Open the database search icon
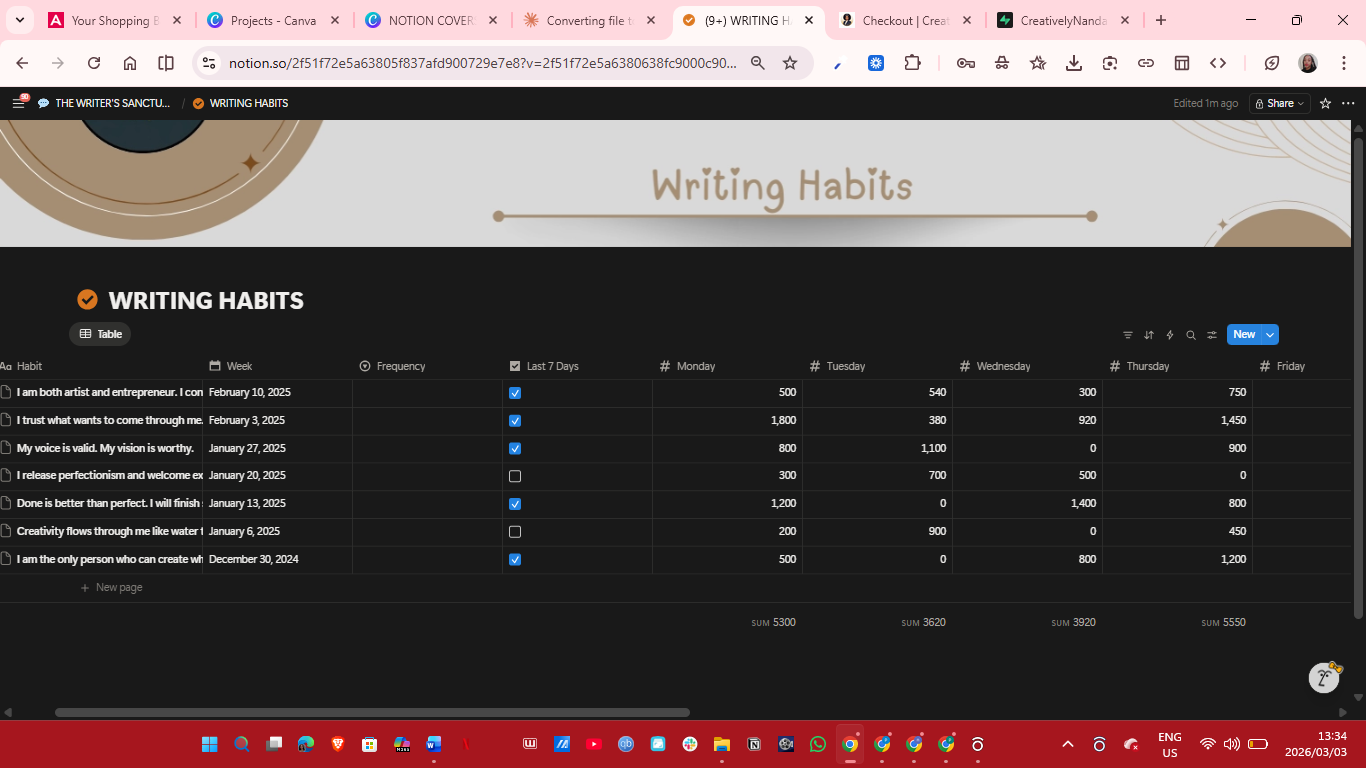The height and width of the screenshot is (768, 1366). pyautogui.click(x=1190, y=334)
